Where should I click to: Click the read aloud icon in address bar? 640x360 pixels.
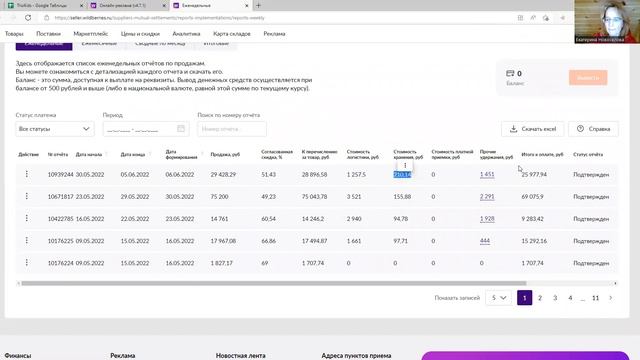pos(533,18)
